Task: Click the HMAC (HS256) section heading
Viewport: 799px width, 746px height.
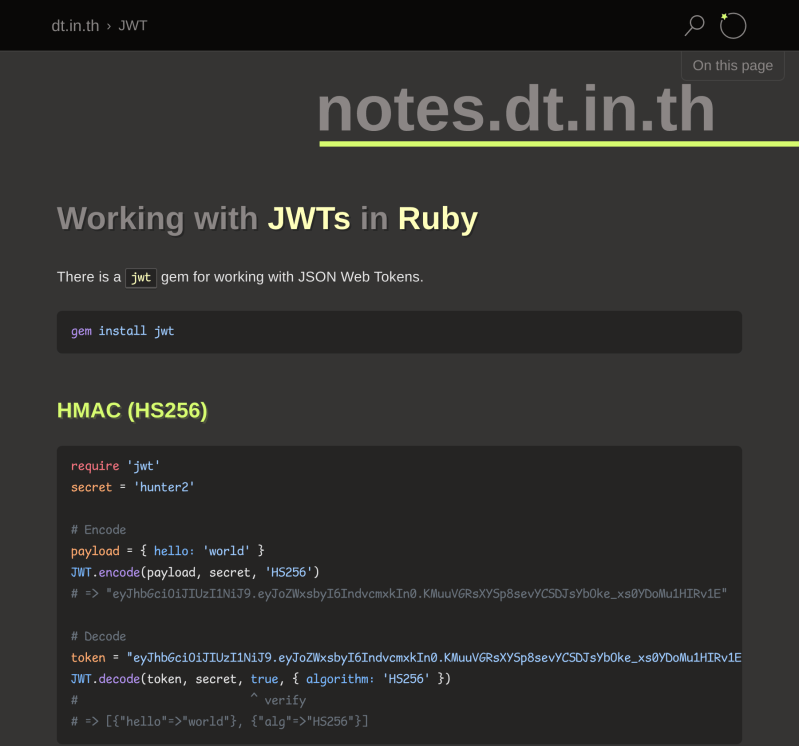Action: [x=132, y=410]
